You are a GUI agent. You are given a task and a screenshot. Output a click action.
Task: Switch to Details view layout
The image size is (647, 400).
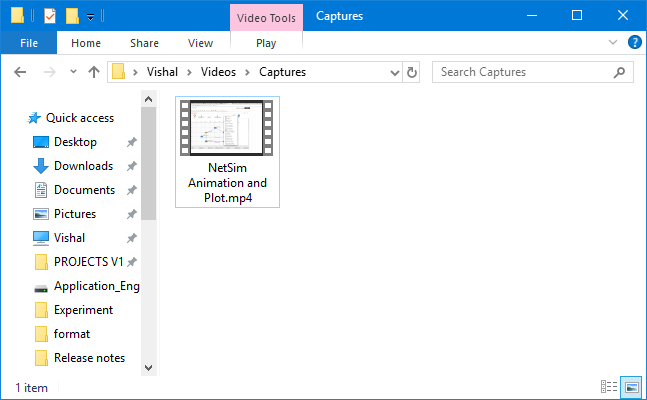(x=609, y=387)
